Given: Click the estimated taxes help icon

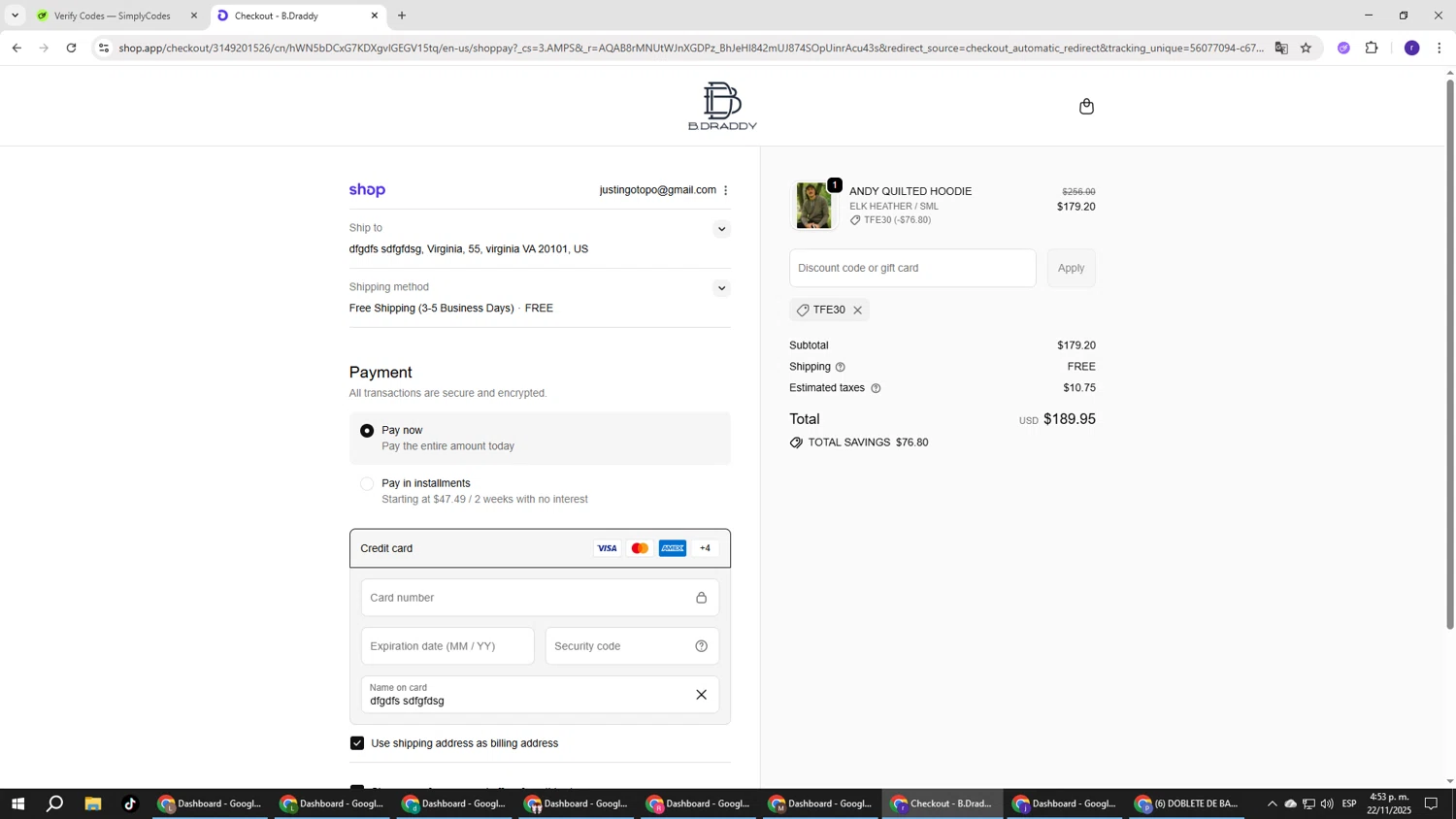Looking at the screenshot, I should [x=876, y=388].
